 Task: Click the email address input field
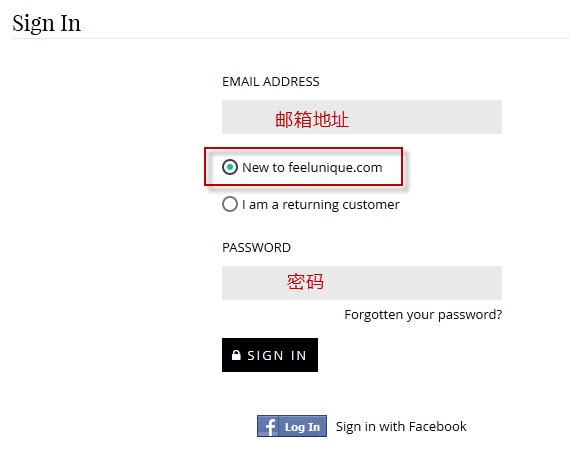[x=362, y=117]
